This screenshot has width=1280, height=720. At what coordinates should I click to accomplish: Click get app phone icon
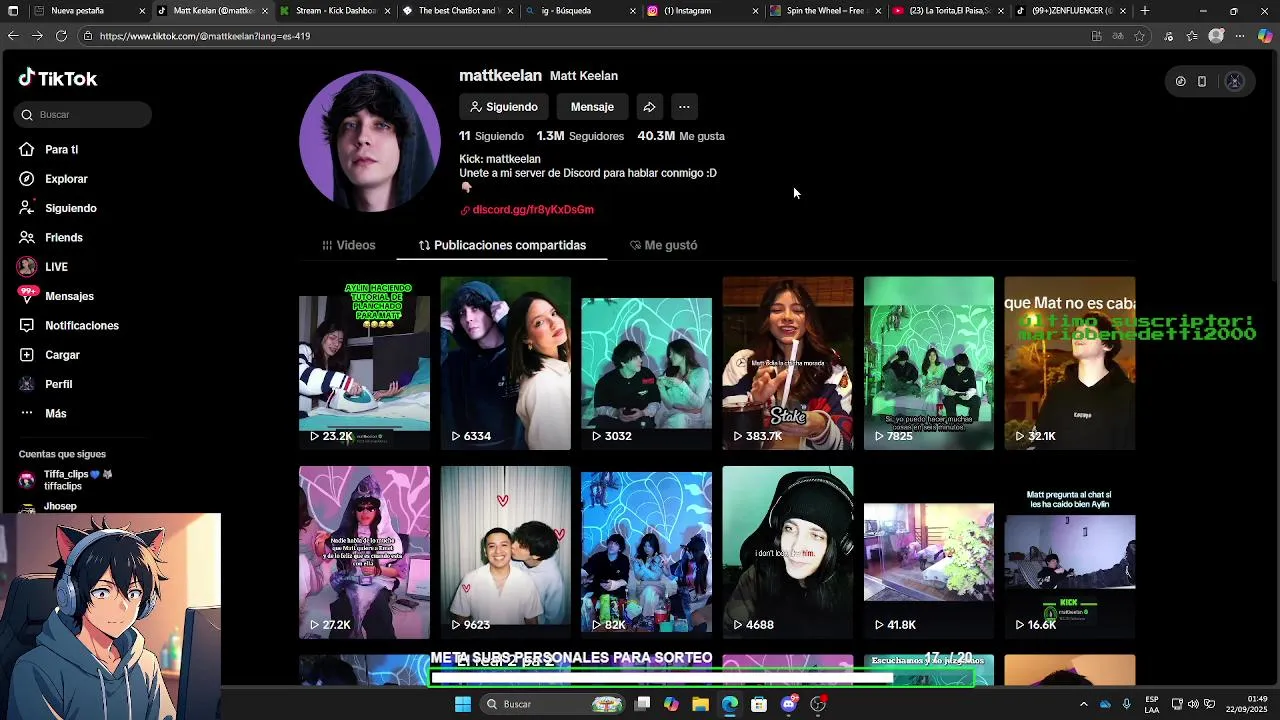[x=1202, y=82]
